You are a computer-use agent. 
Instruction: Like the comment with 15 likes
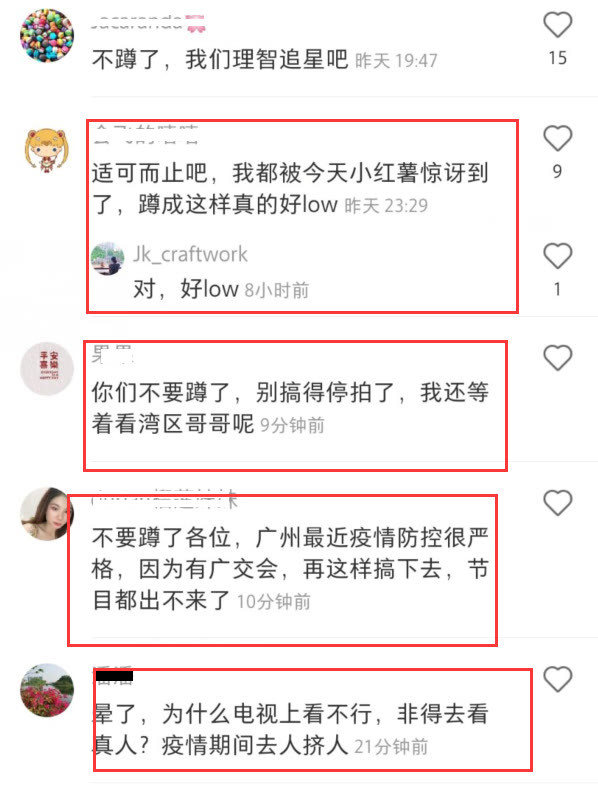point(557,25)
